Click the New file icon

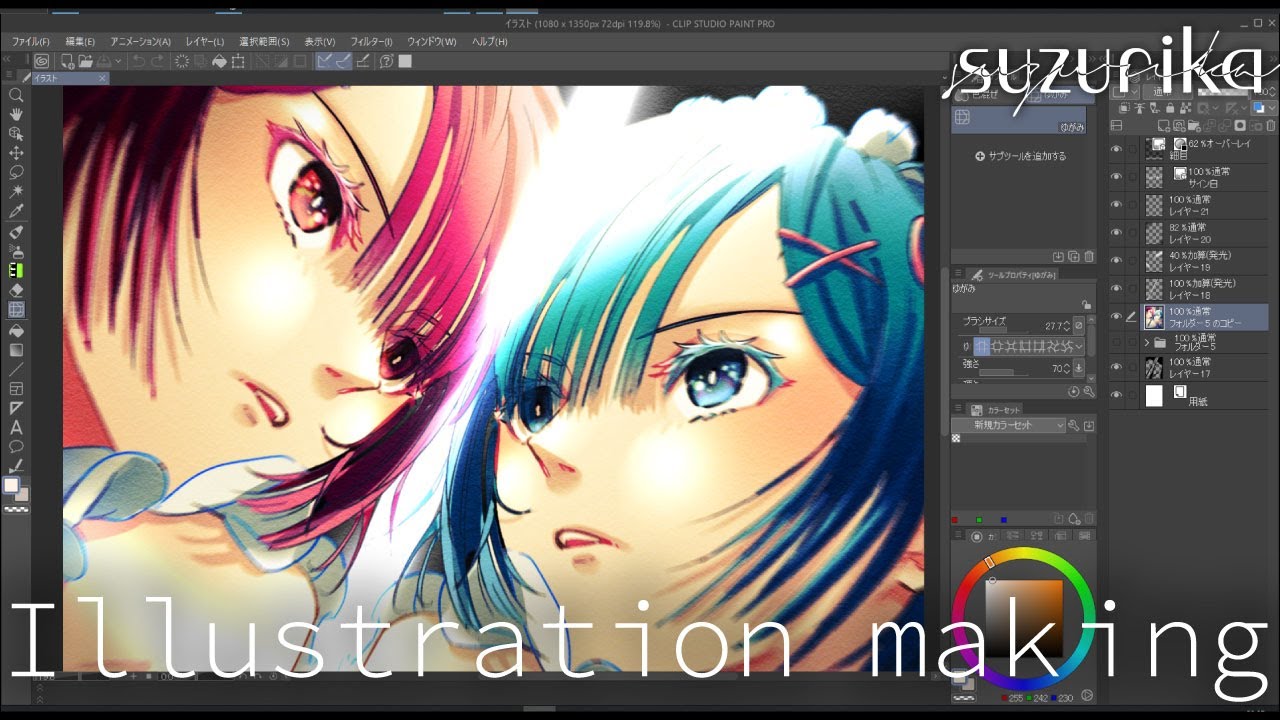(66, 61)
